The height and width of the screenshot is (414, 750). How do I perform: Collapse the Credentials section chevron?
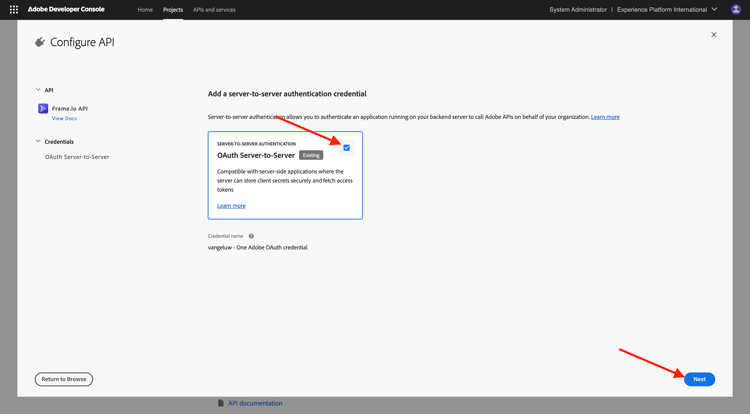pos(38,142)
